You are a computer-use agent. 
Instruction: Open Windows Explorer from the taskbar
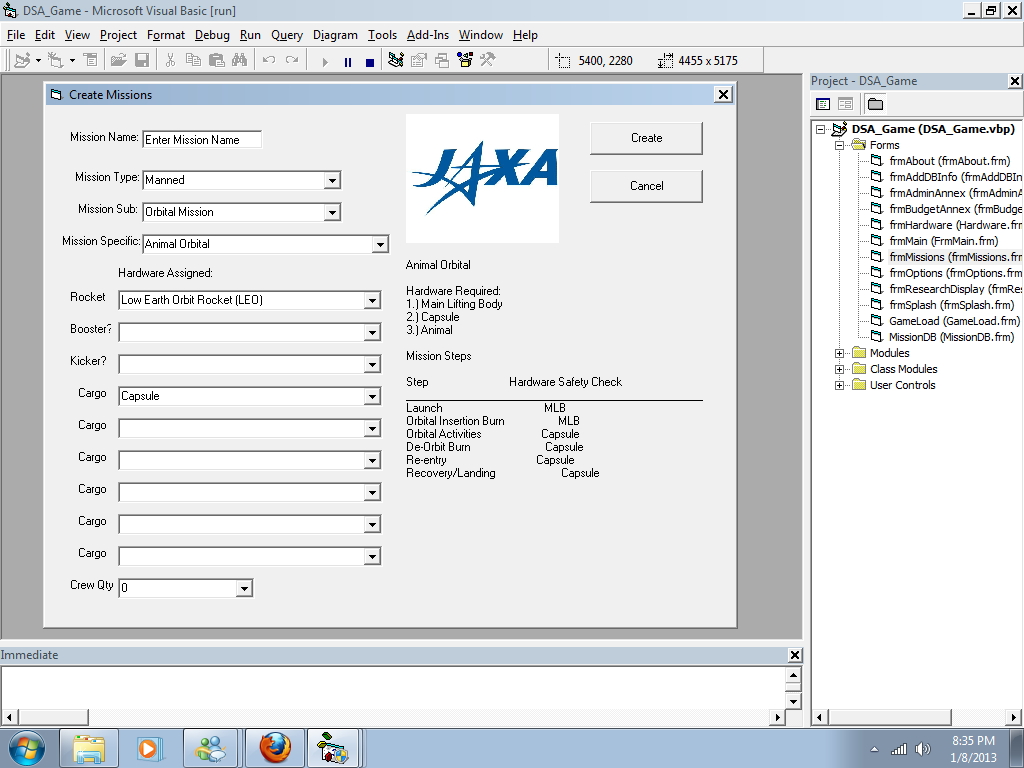(x=89, y=748)
